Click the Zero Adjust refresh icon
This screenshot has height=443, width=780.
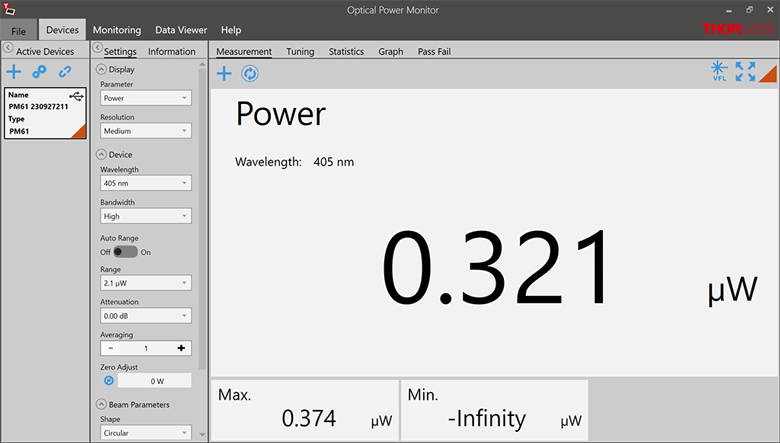[109, 381]
